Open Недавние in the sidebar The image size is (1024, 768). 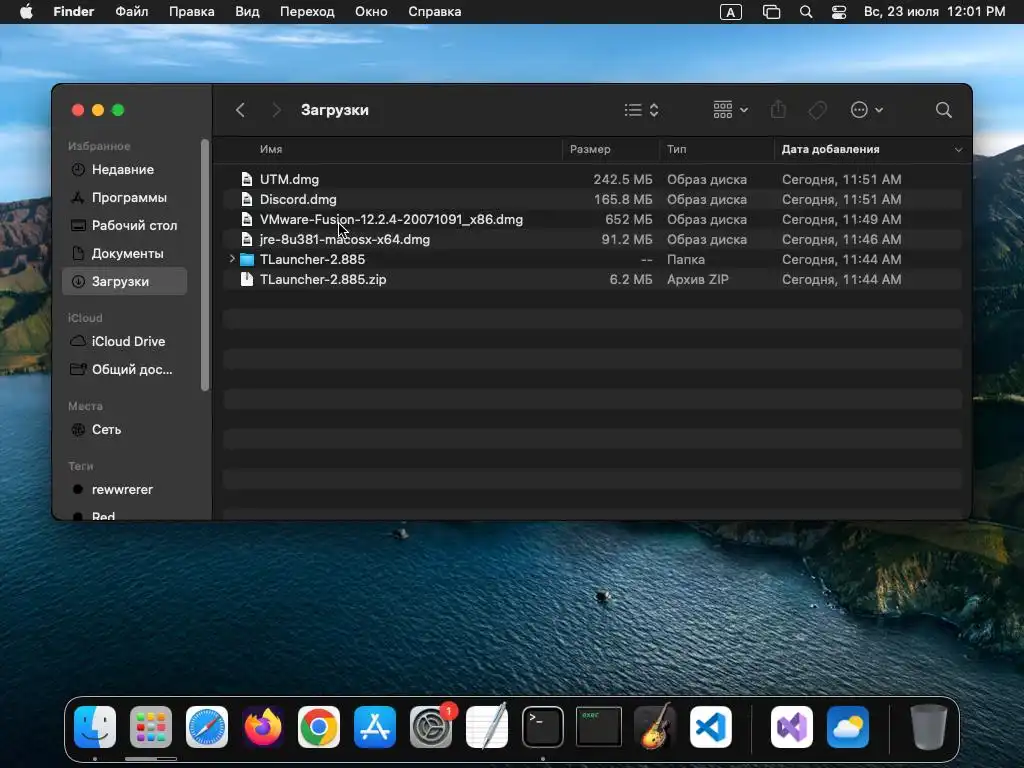point(124,169)
